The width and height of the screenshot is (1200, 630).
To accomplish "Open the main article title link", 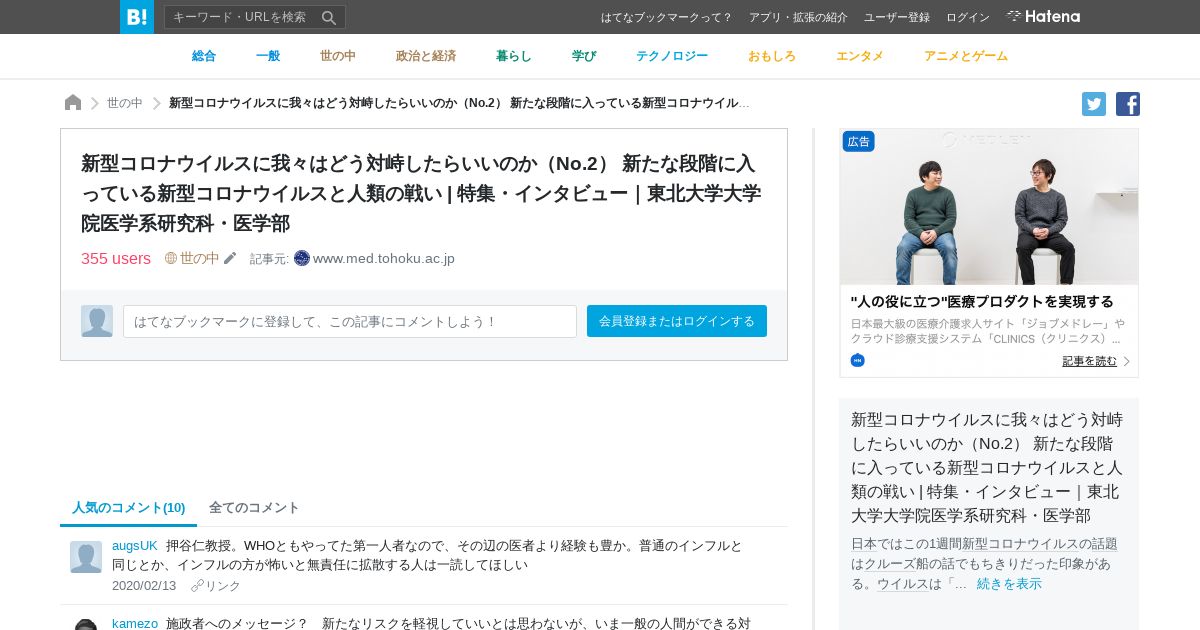I will click(x=421, y=193).
